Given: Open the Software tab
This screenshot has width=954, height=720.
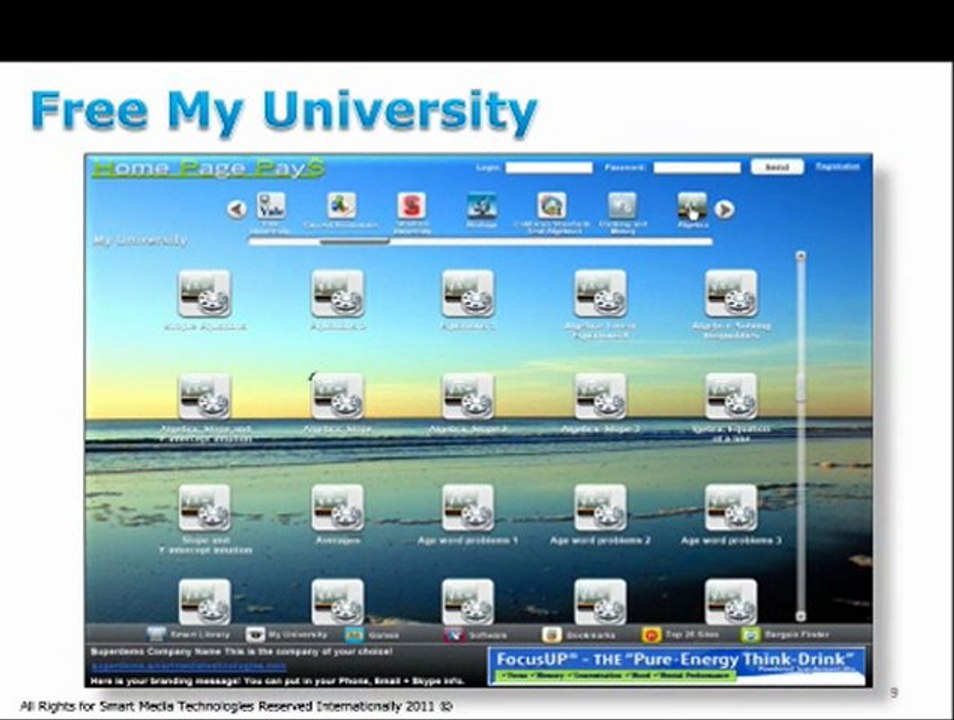Looking at the screenshot, I should 476,634.
